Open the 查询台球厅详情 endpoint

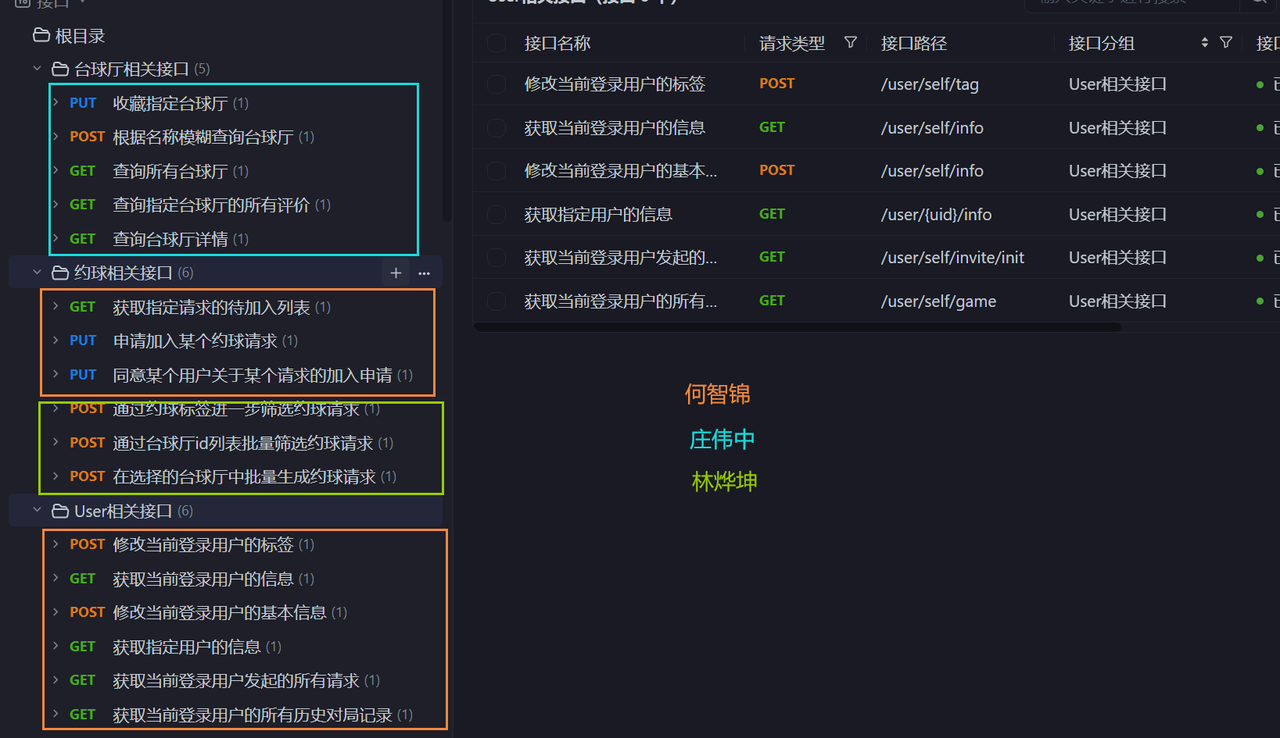pos(170,239)
